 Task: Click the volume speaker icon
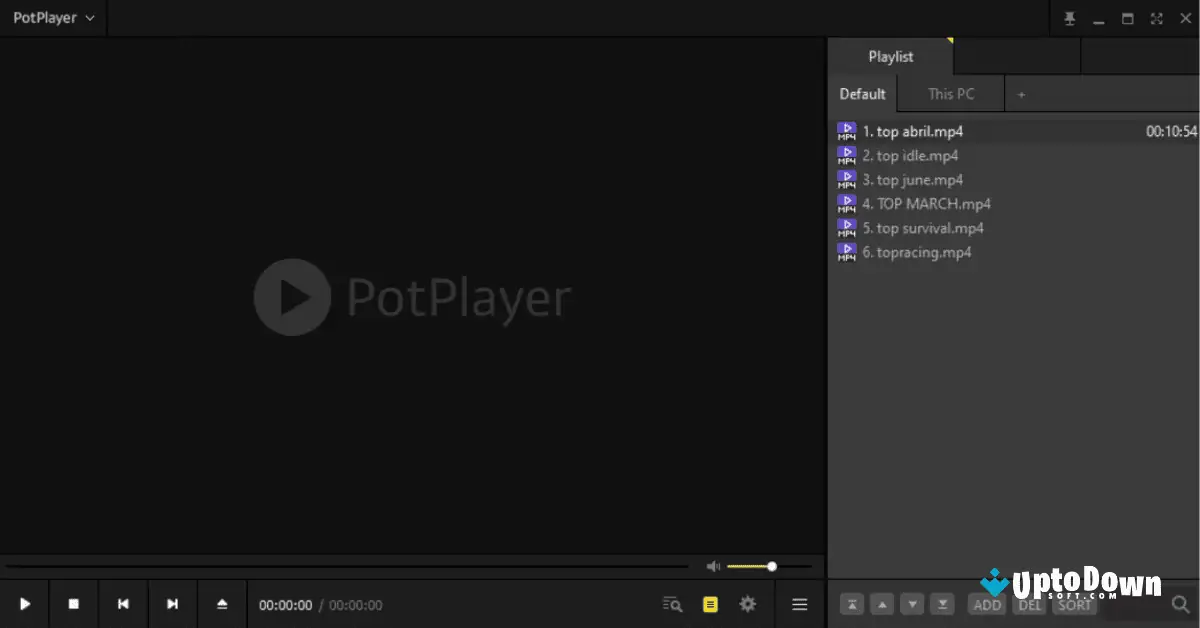(712, 566)
